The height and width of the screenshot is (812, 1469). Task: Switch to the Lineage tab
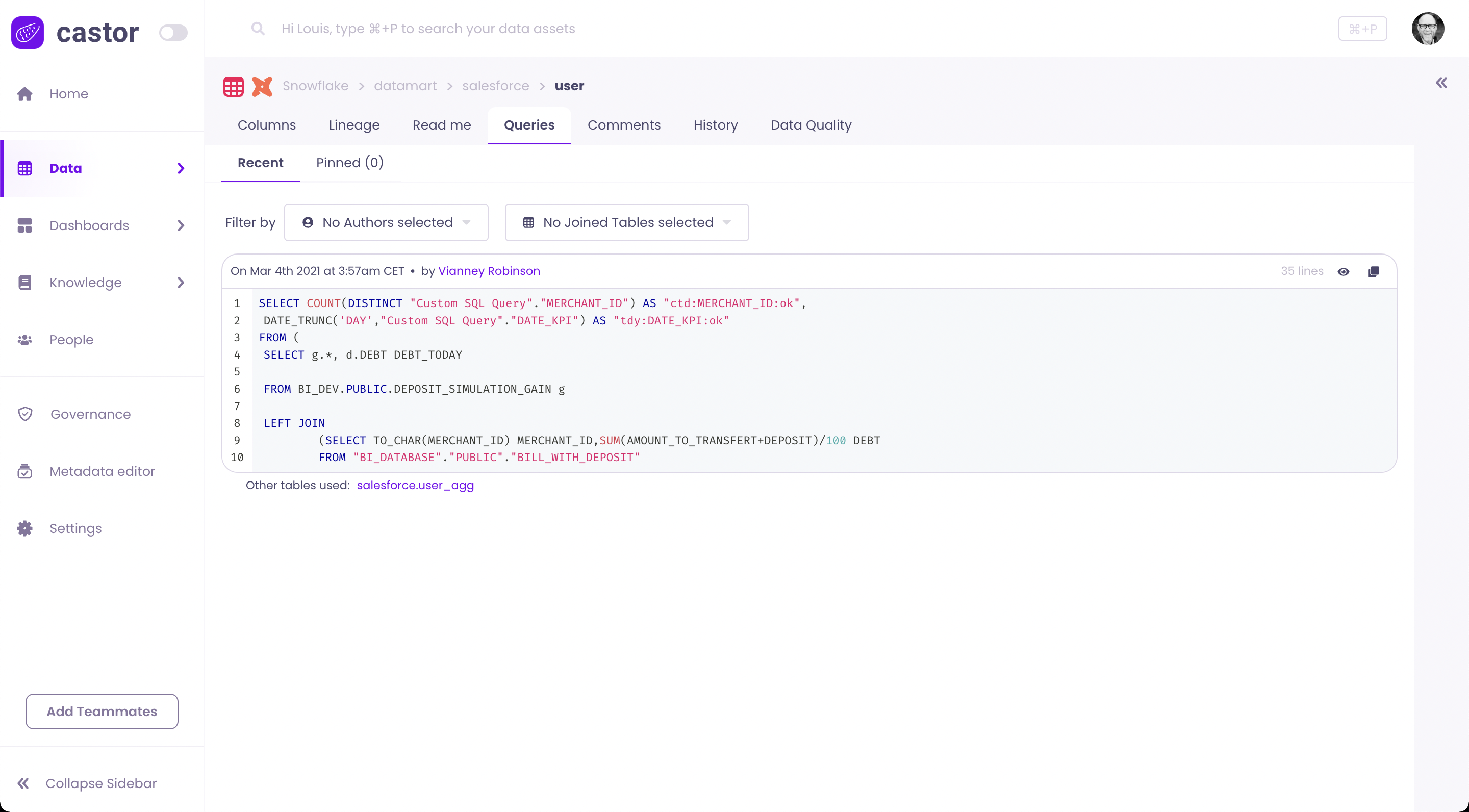[x=353, y=125]
